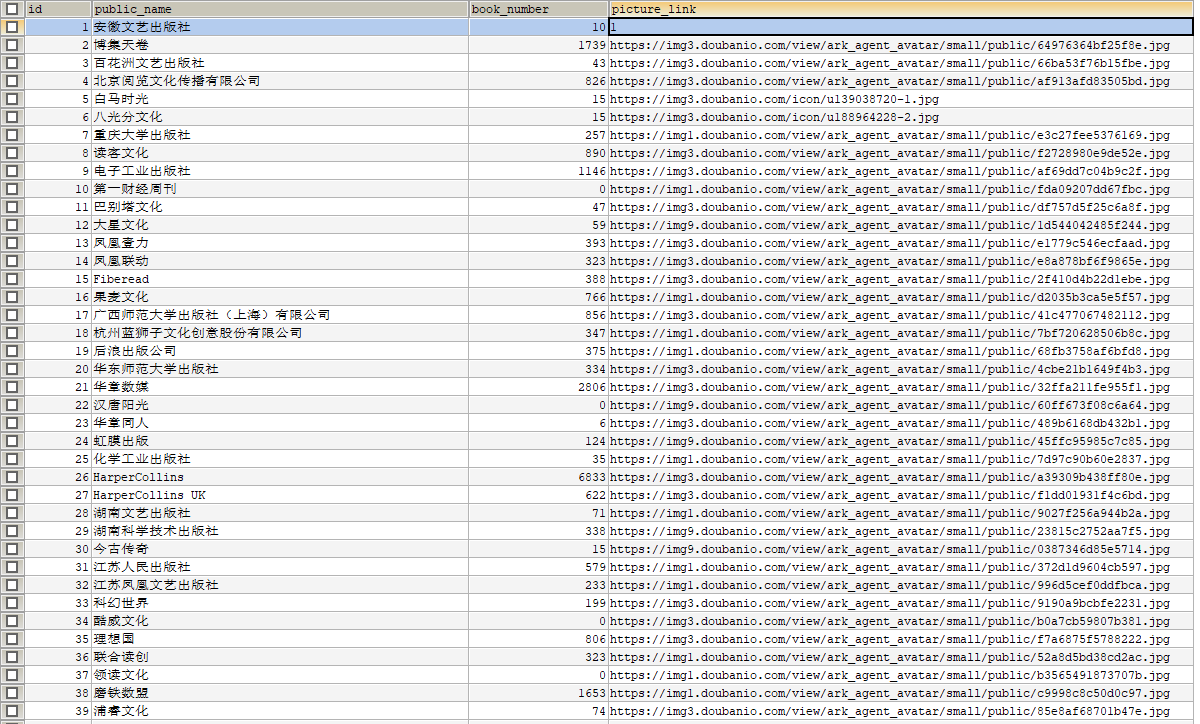
Task: Click the book_number value 1739
Action: pyautogui.click(x=538, y=45)
